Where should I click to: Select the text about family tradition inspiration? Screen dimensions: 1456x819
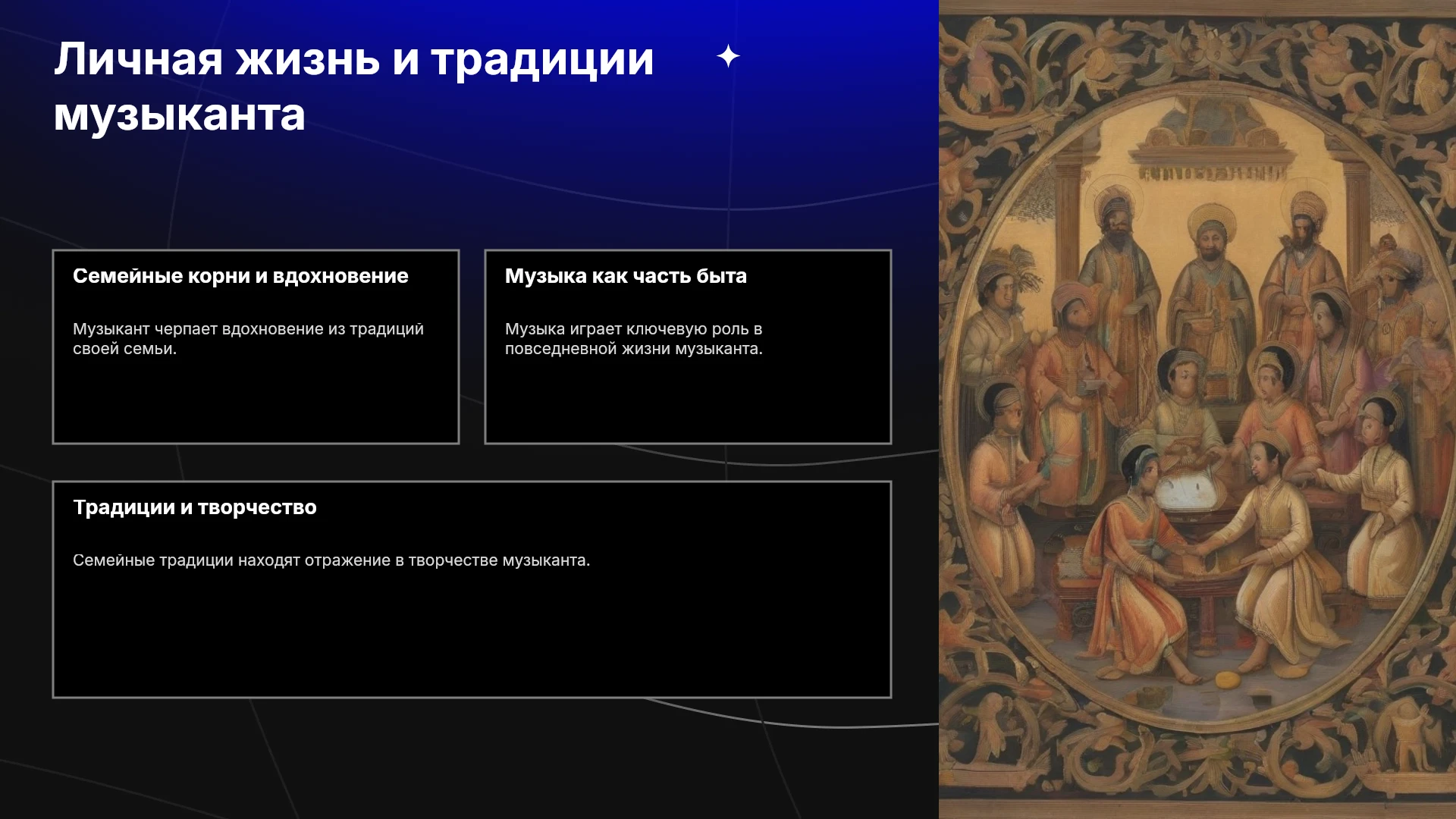coord(248,339)
